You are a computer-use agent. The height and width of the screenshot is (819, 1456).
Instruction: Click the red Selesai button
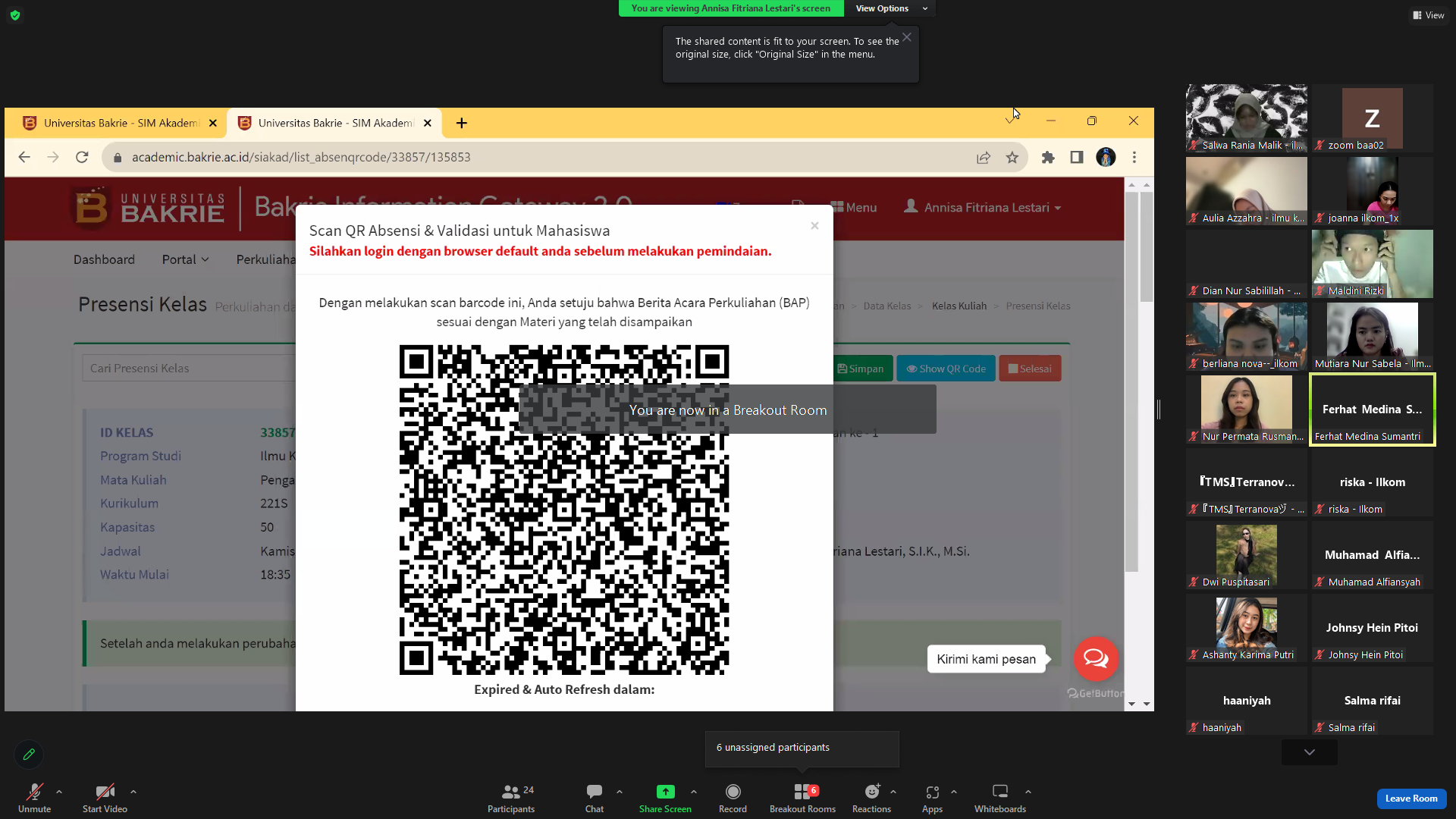1031,369
